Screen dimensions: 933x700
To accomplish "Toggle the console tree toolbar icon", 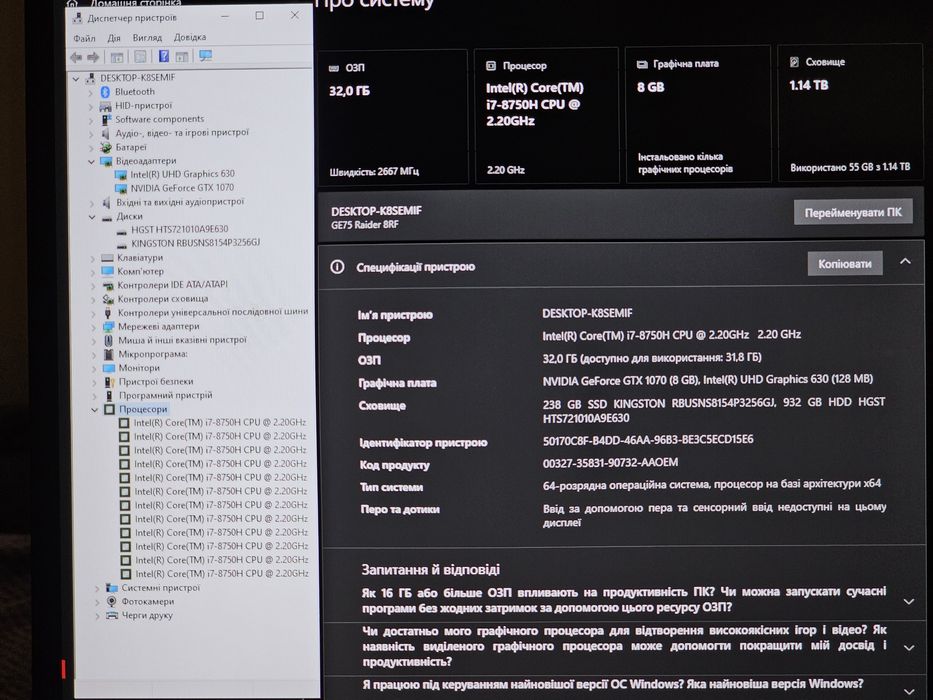I will coord(117,57).
